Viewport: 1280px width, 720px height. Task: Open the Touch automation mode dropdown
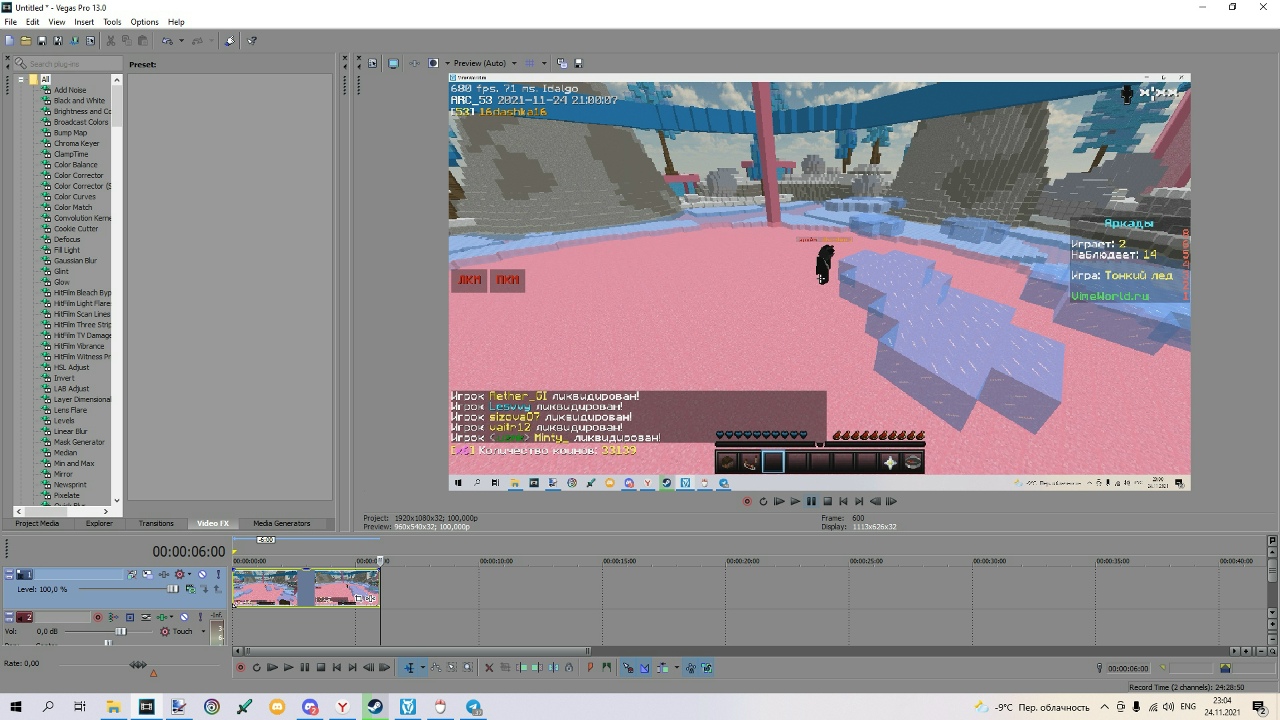point(203,632)
